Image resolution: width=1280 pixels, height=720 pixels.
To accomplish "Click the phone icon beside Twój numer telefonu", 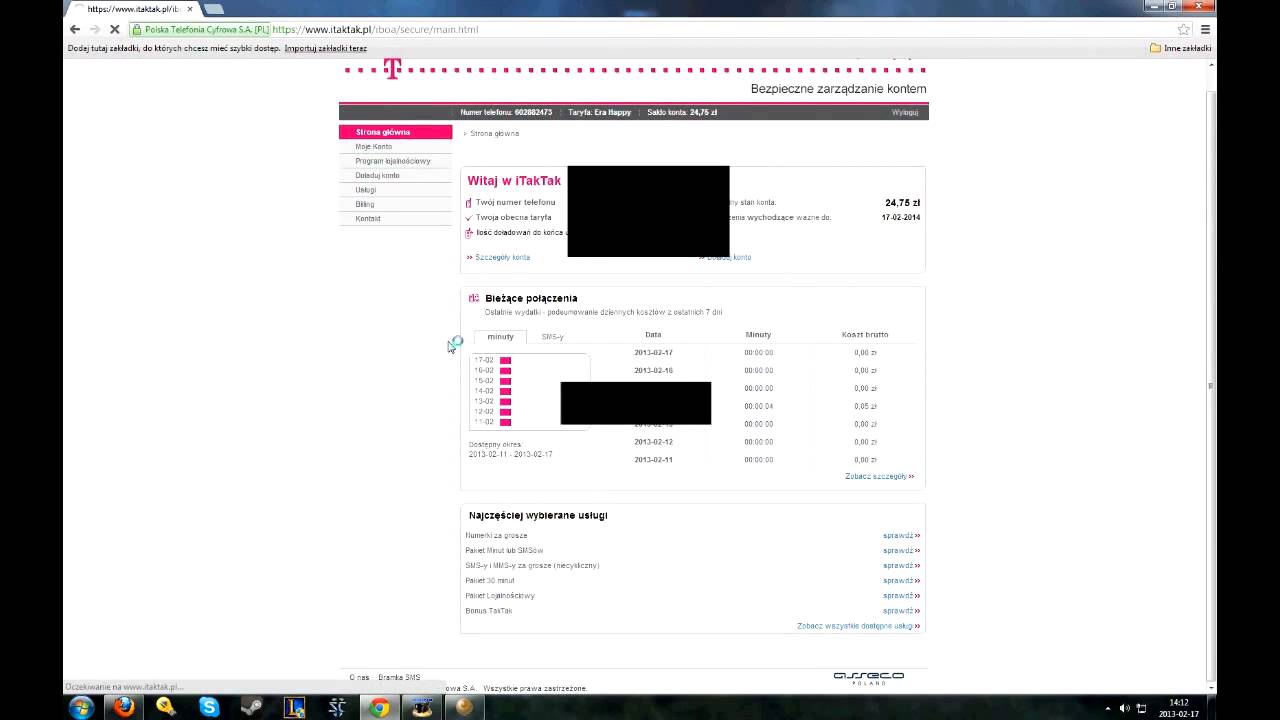I will tap(469, 203).
